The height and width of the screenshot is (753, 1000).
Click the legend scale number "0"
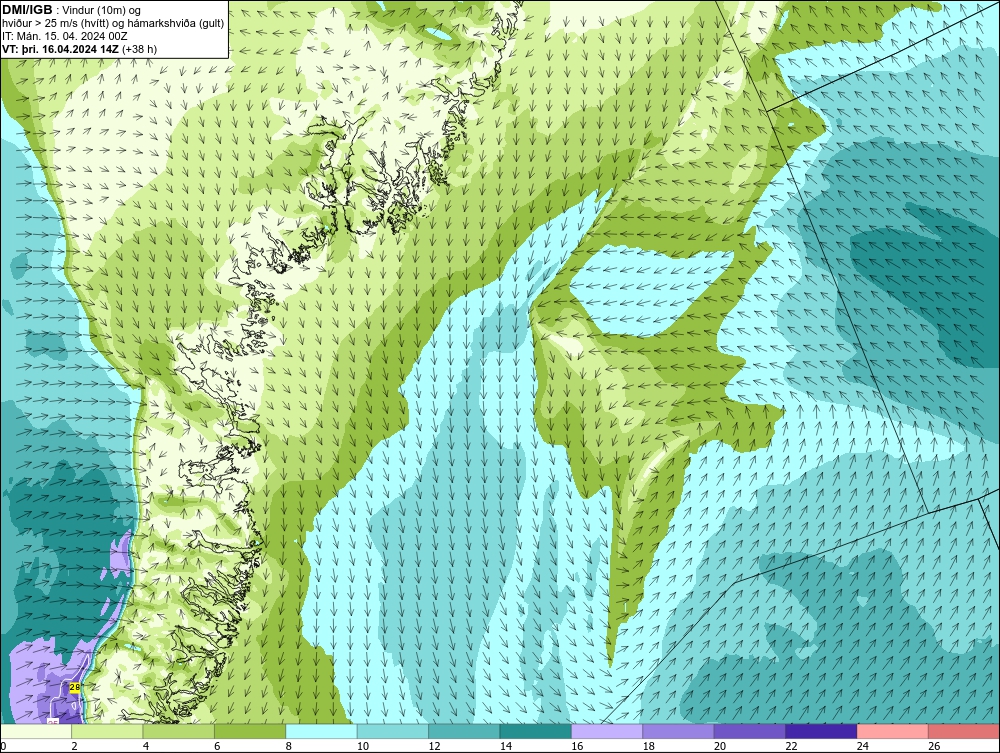(x=3, y=746)
